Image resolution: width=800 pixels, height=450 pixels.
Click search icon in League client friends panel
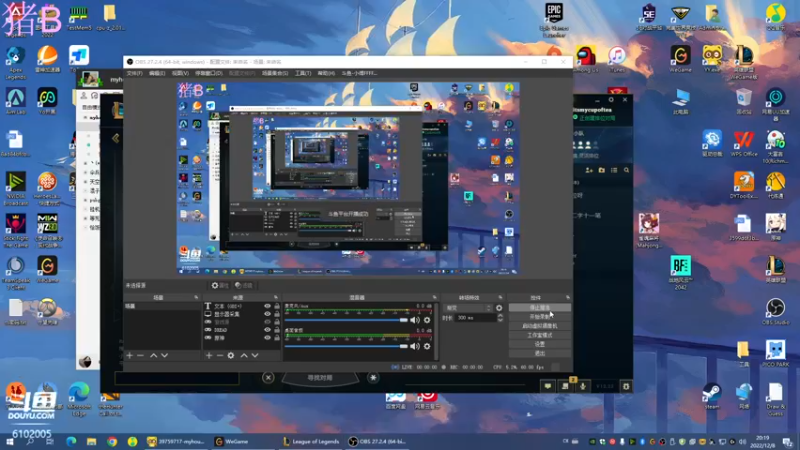(x=627, y=170)
